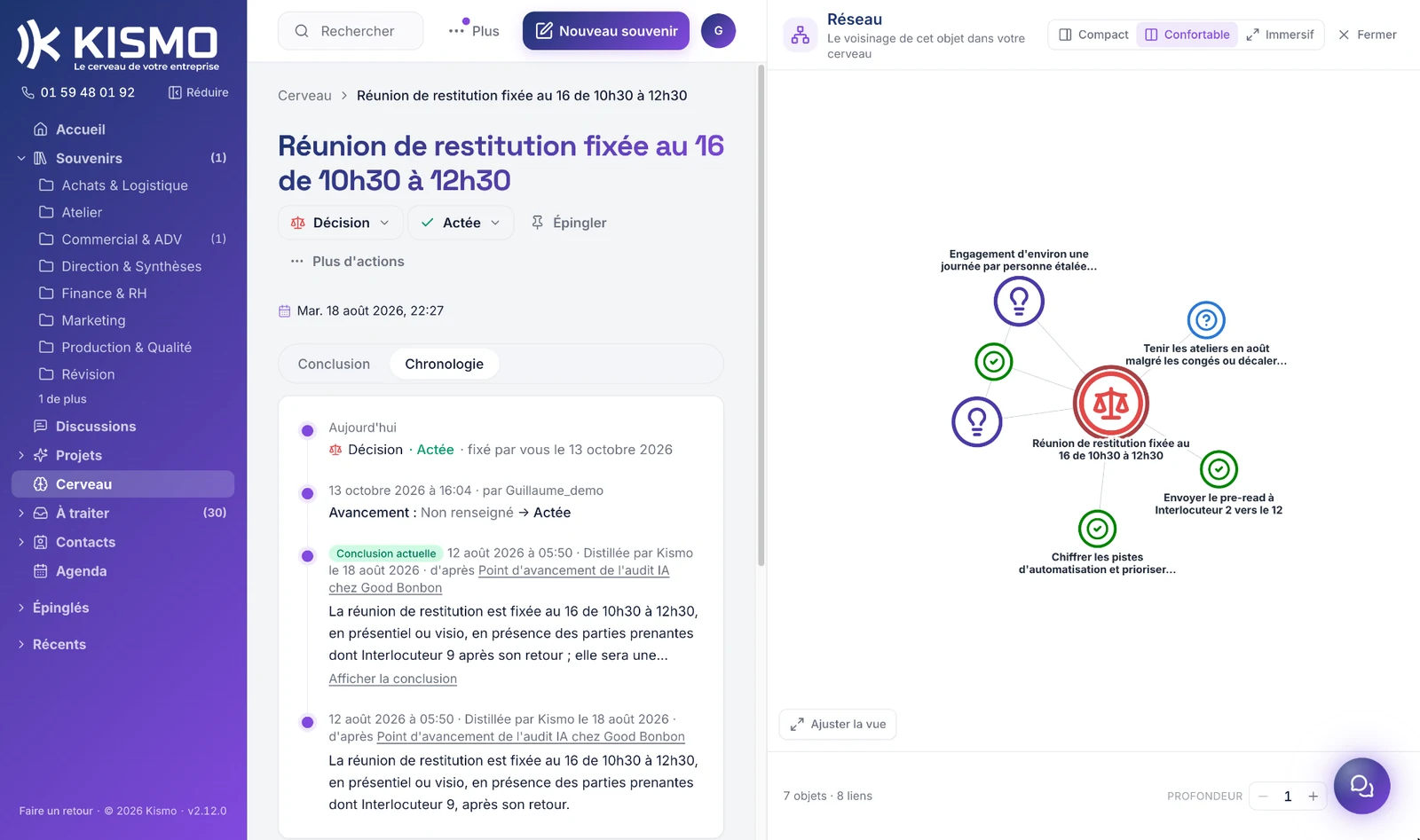The height and width of the screenshot is (840, 1420).
Task: Select Compact panel layout
Action: tap(1093, 35)
